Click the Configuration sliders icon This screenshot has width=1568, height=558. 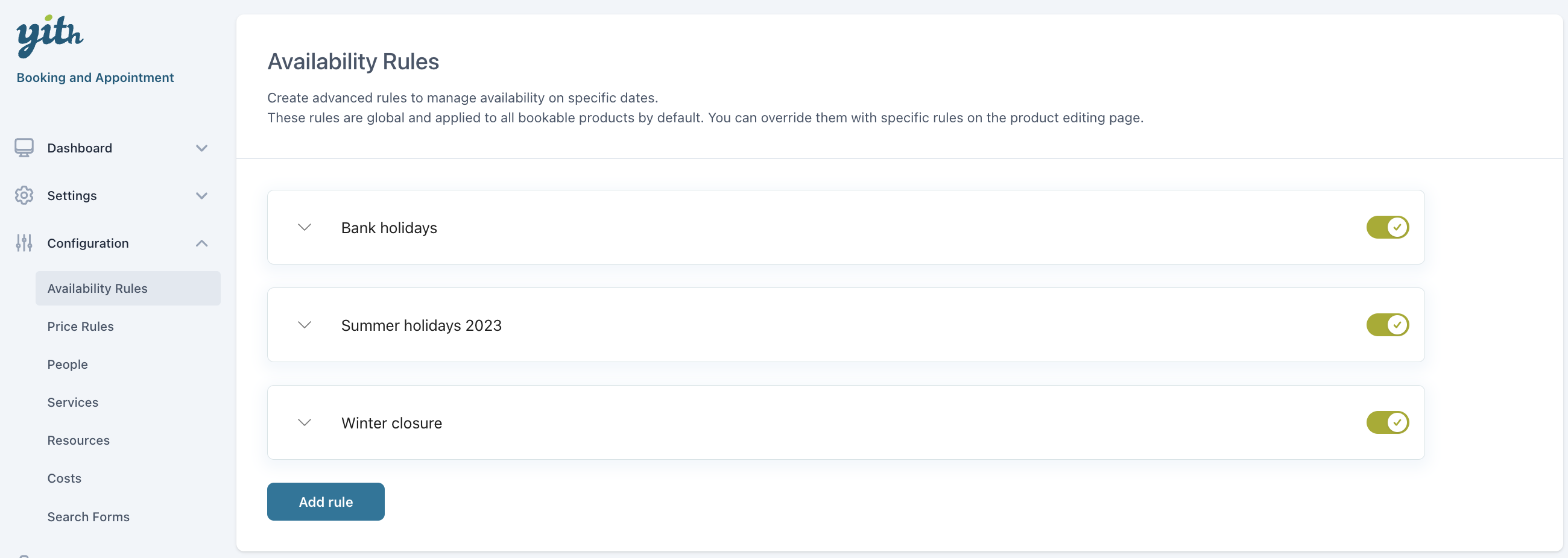click(24, 243)
